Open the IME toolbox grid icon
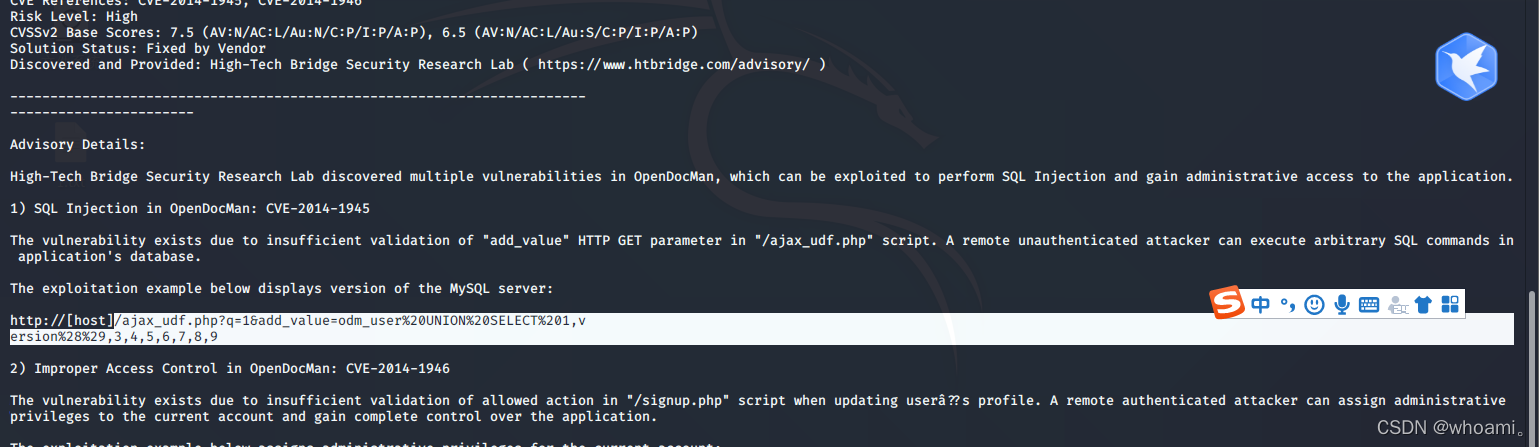Screen dimensions: 1539x447 (1449, 304)
